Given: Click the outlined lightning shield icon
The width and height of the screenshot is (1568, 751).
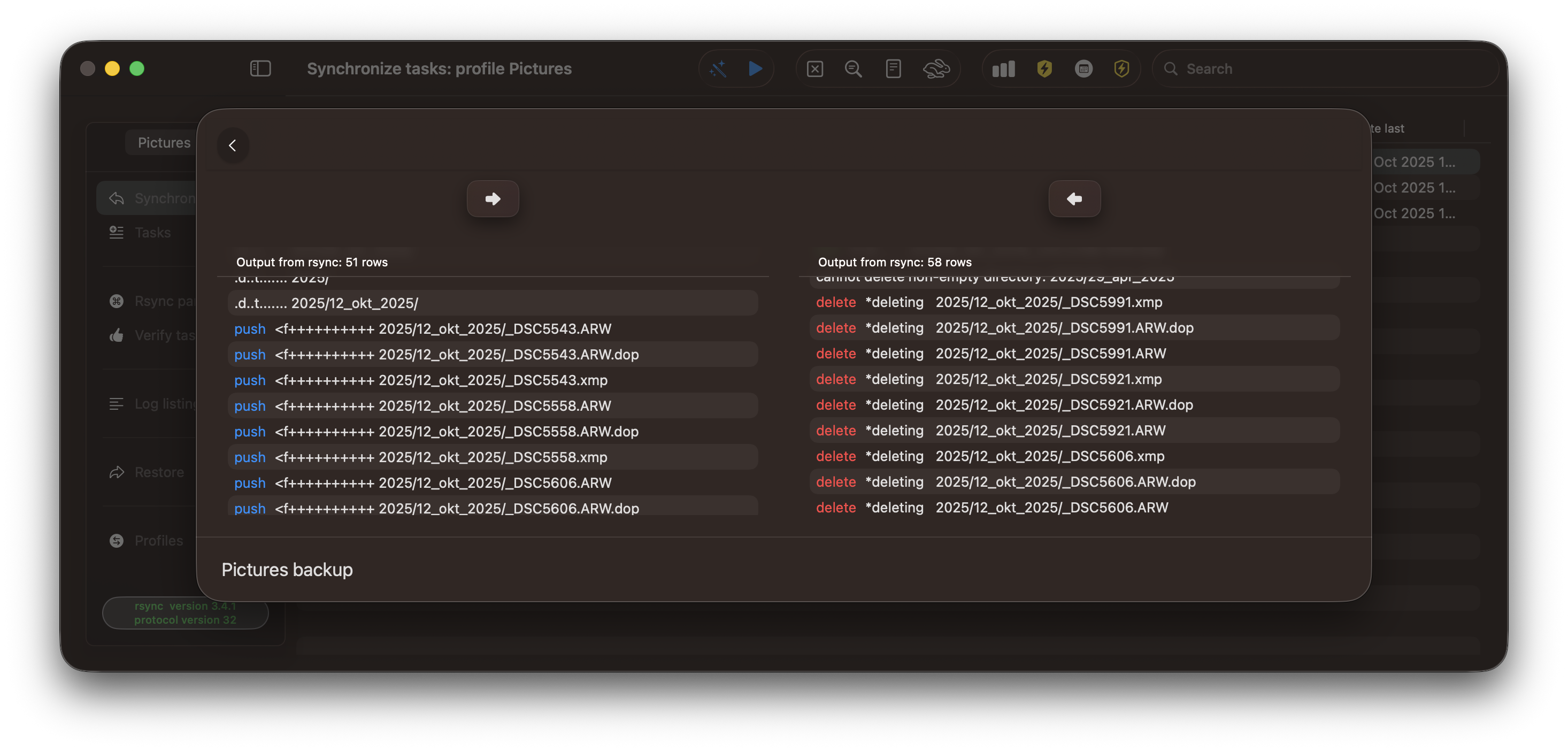Looking at the screenshot, I should coord(1121,69).
